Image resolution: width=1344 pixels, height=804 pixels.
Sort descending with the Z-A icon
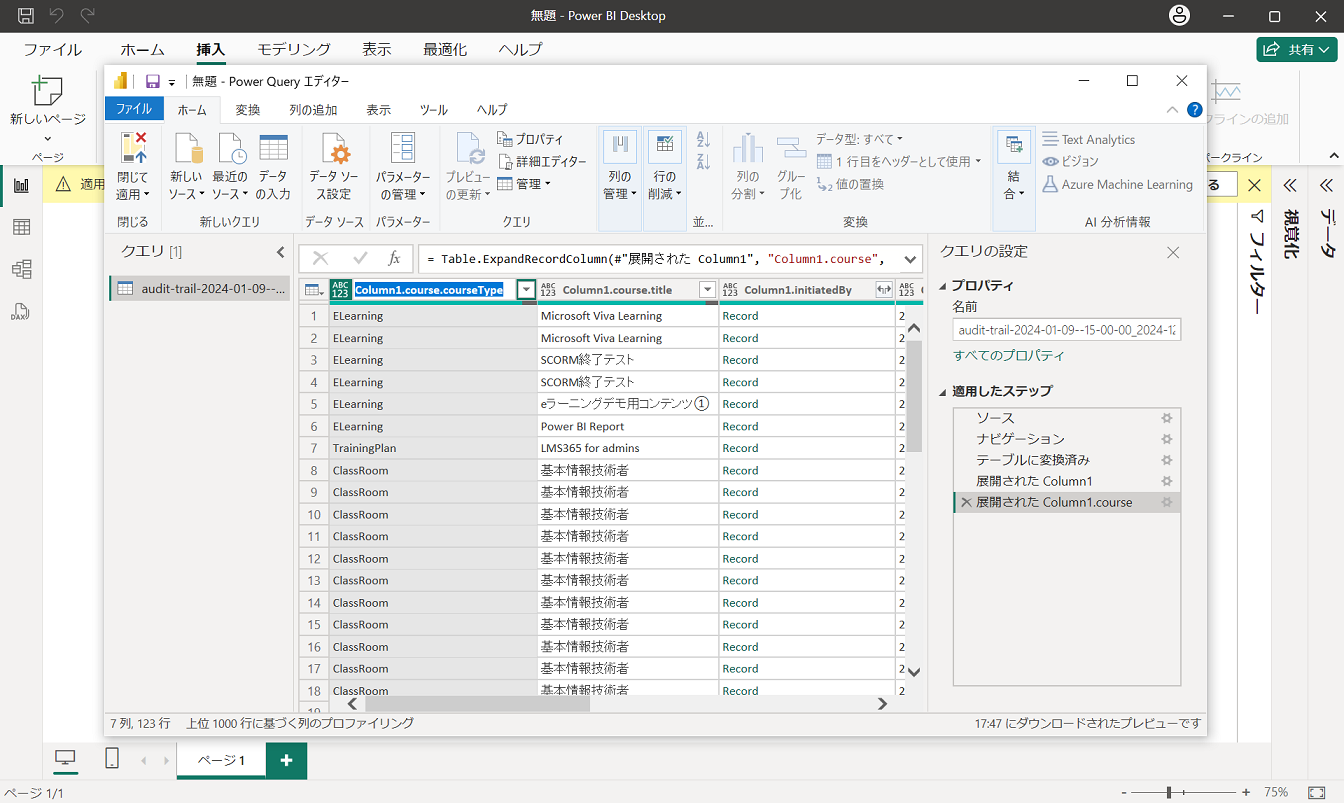[x=703, y=162]
